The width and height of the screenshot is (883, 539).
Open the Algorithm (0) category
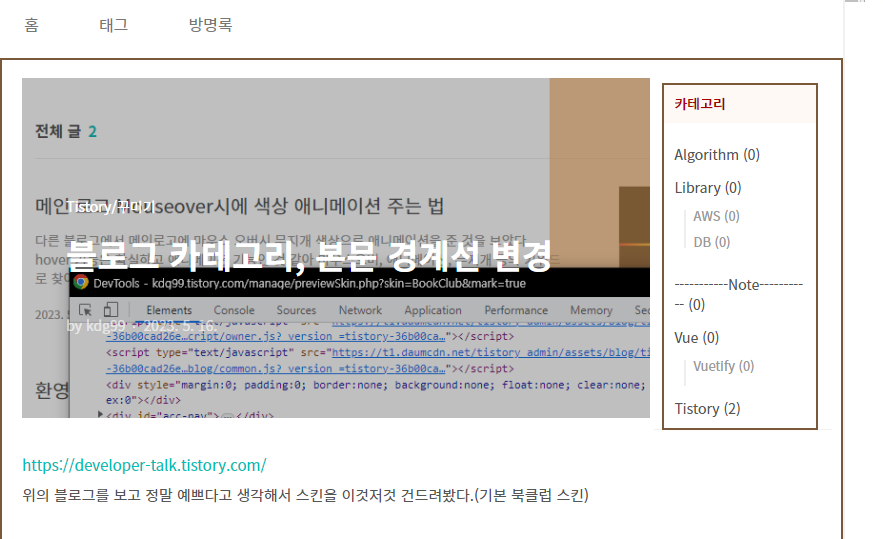pos(717,155)
